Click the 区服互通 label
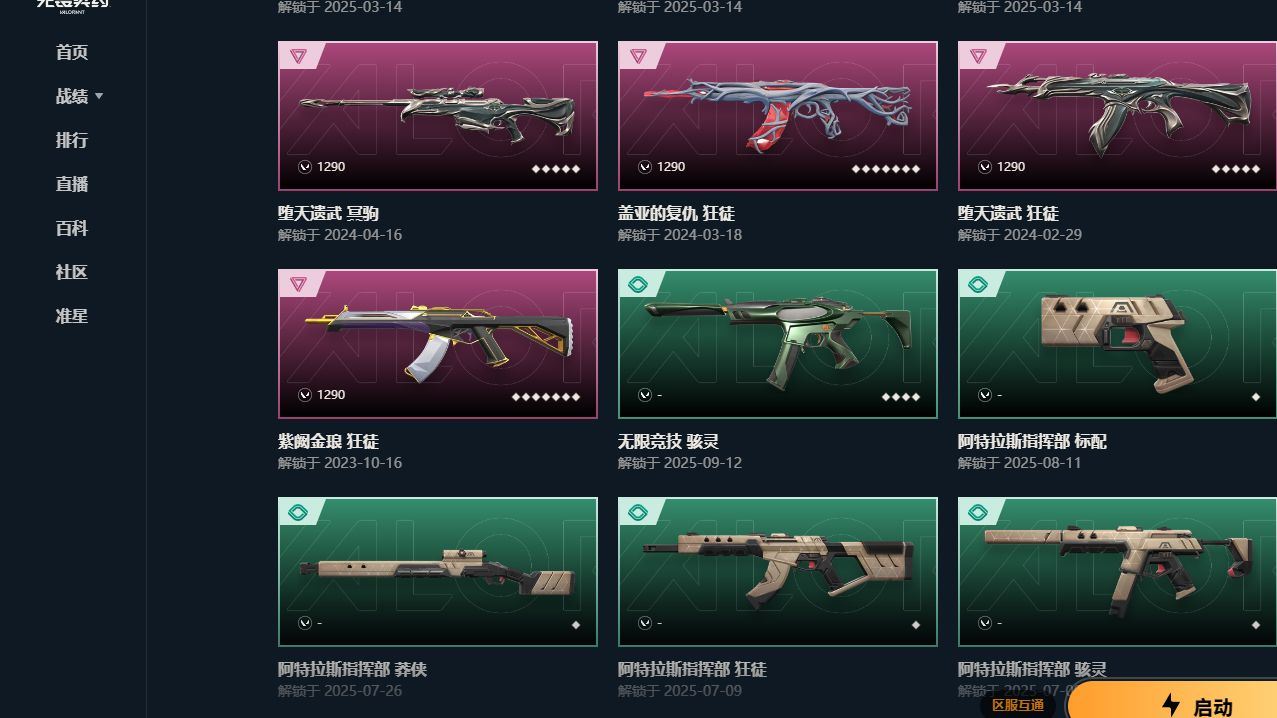Viewport: 1277px width, 718px height. 1018,705
